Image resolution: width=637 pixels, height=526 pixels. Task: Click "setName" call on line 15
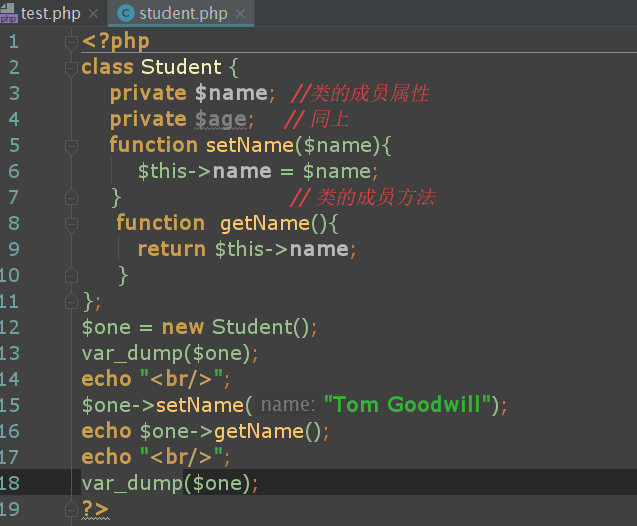(x=200, y=405)
